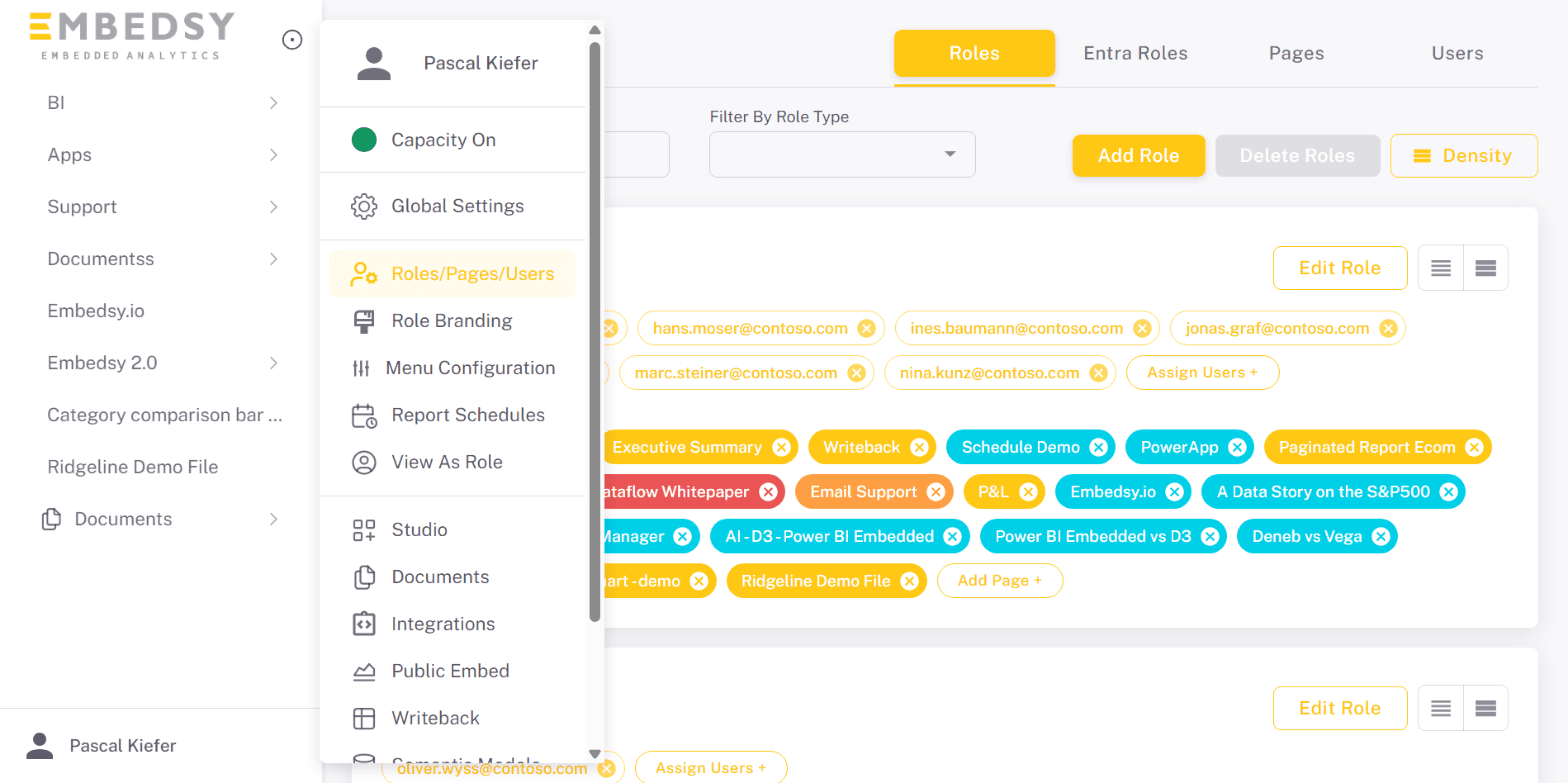Select Roles/Pages/Users menu entry
The height and width of the screenshot is (783, 1568).
(x=453, y=274)
